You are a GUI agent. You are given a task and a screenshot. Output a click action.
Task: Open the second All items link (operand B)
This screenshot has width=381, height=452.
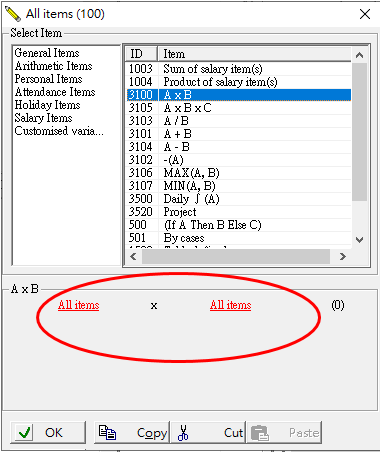tap(231, 305)
